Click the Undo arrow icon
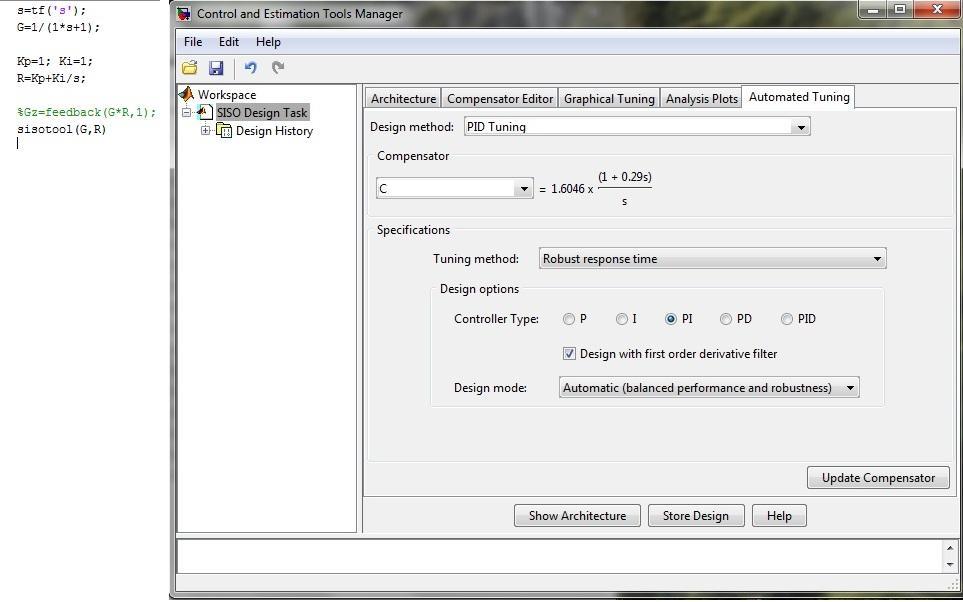The width and height of the screenshot is (963, 602). coord(251,68)
